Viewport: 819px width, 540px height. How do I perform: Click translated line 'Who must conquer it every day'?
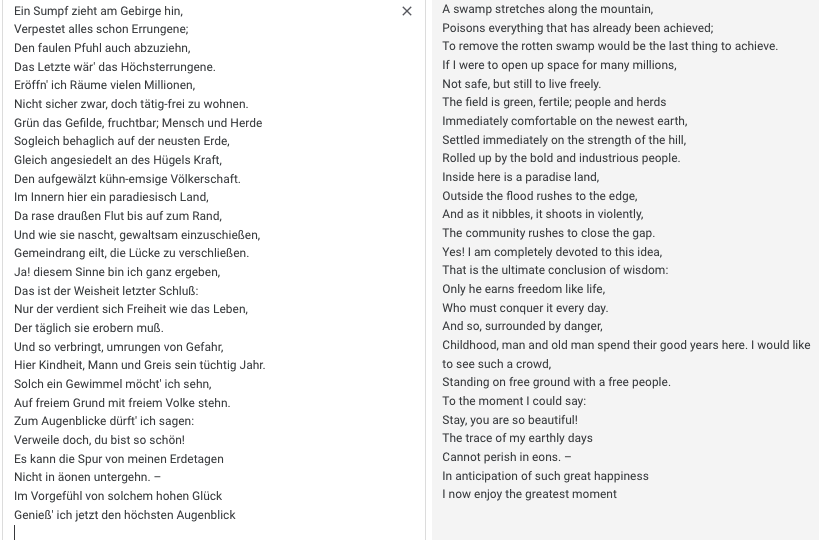[525, 308]
